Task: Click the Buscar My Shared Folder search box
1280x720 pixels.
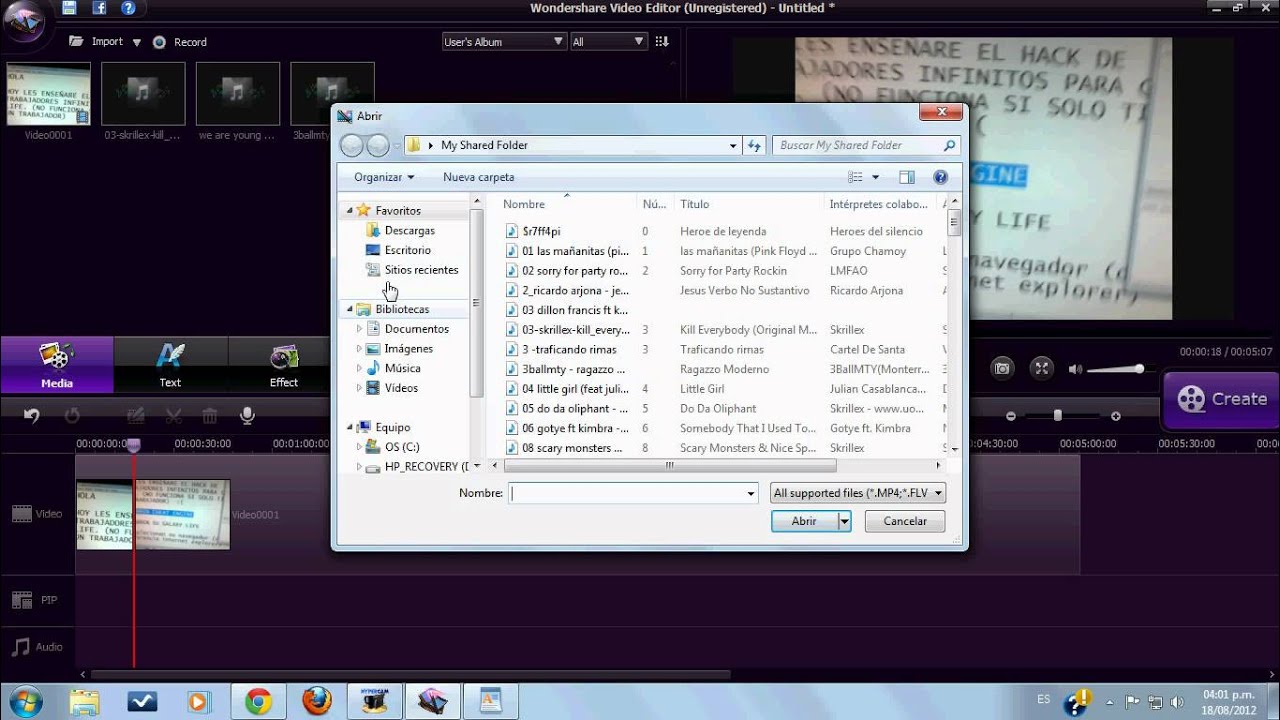Action: [x=866, y=145]
